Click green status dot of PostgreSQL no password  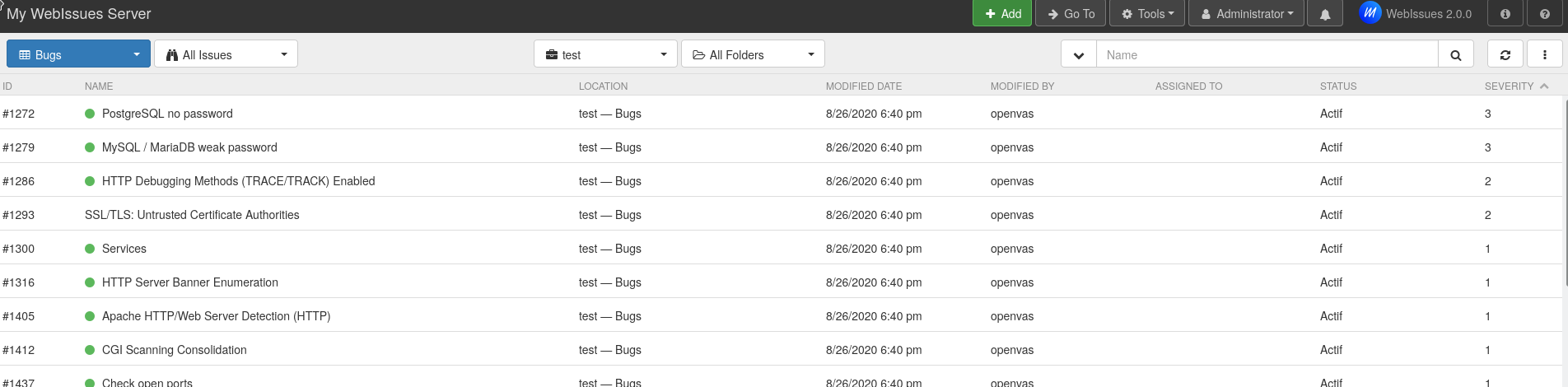coord(90,114)
